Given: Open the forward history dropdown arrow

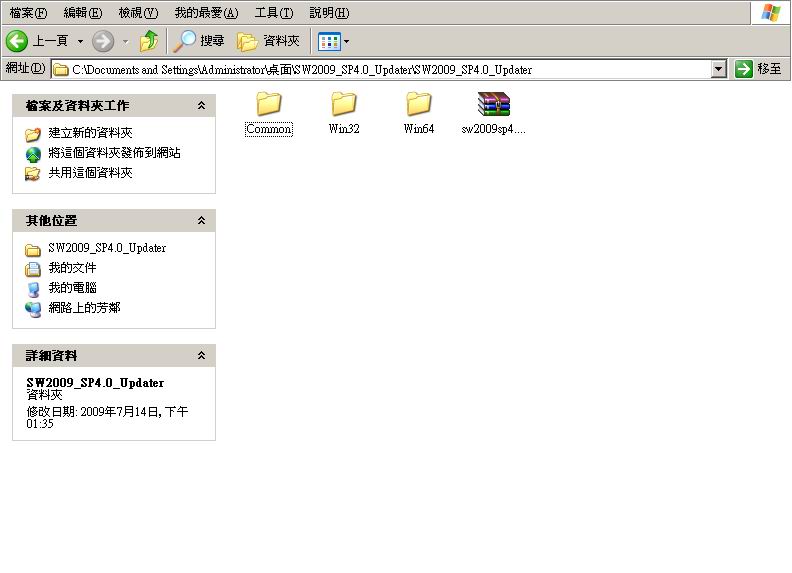Looking at the screenshot, I should [x=125, y=41].
